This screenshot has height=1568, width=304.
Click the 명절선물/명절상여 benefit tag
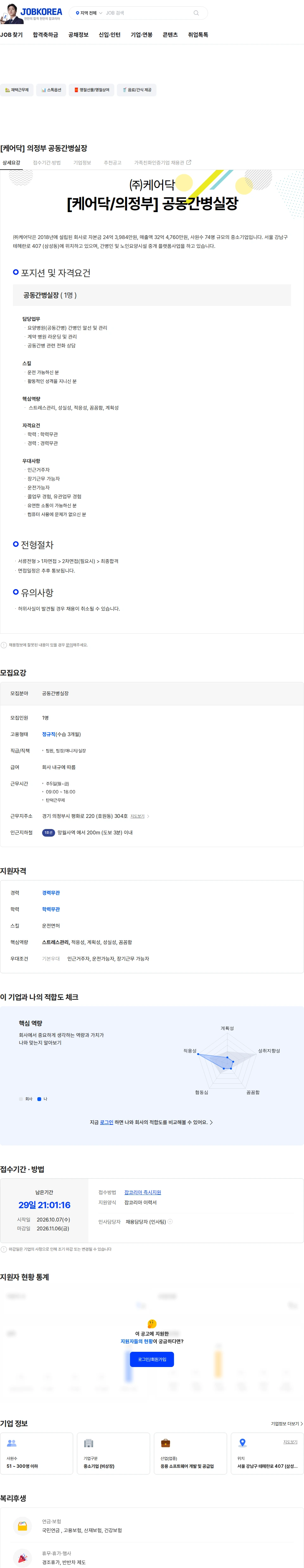92,90
